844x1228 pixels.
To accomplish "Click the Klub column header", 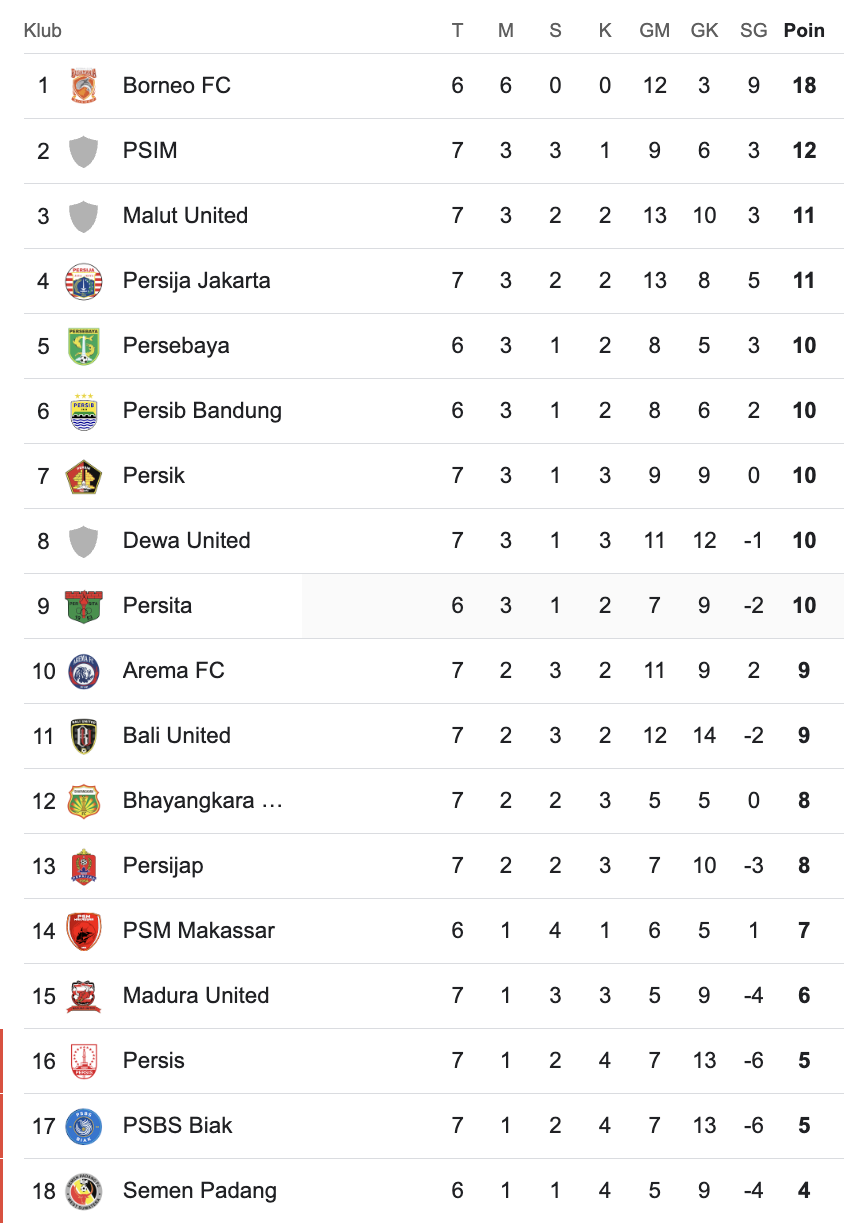I will [43, 30].
